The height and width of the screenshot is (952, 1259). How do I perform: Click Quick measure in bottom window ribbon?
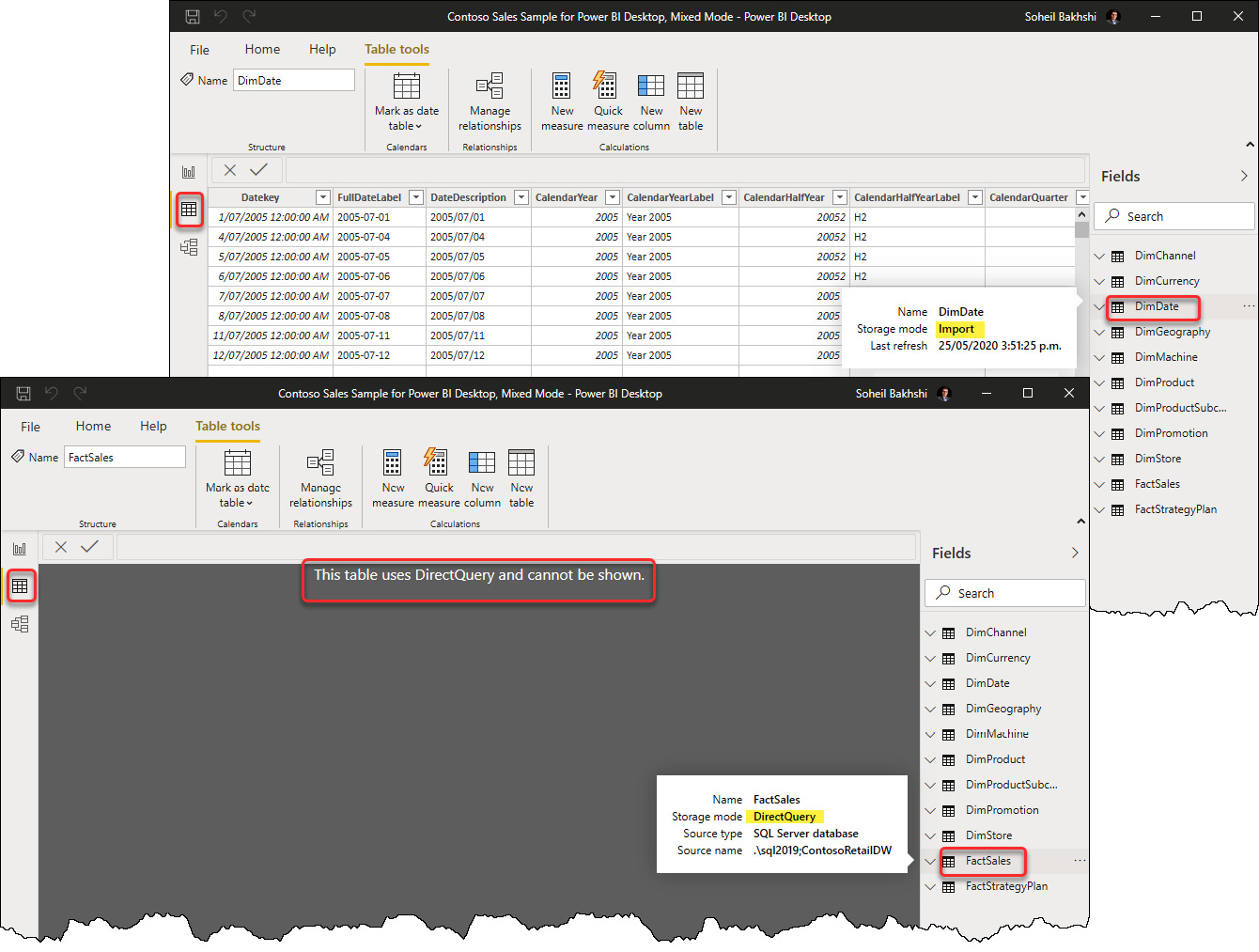point(439,478)
